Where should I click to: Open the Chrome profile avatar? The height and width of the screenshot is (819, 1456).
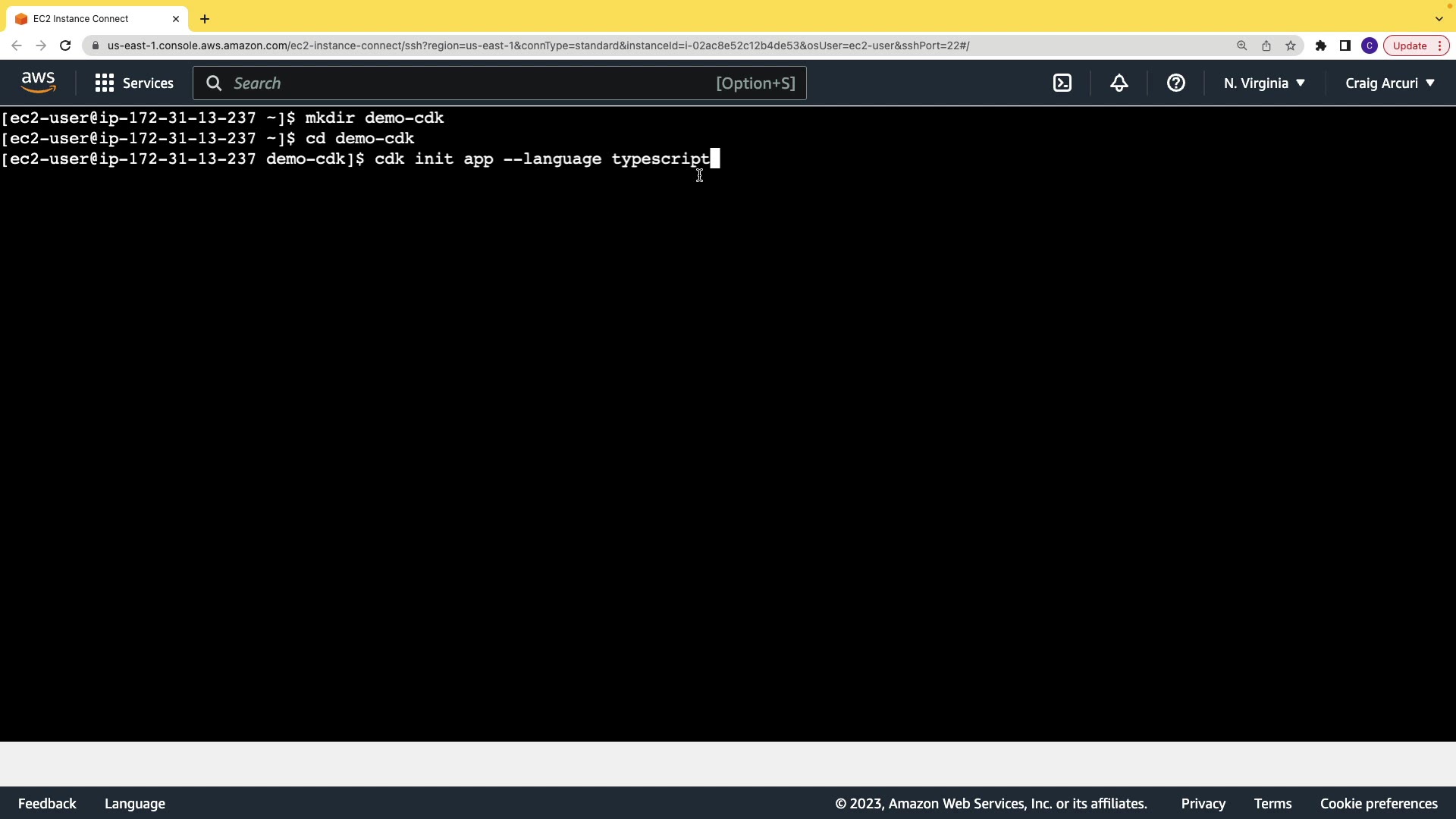pyautogui.click(x=1369, y=45)
